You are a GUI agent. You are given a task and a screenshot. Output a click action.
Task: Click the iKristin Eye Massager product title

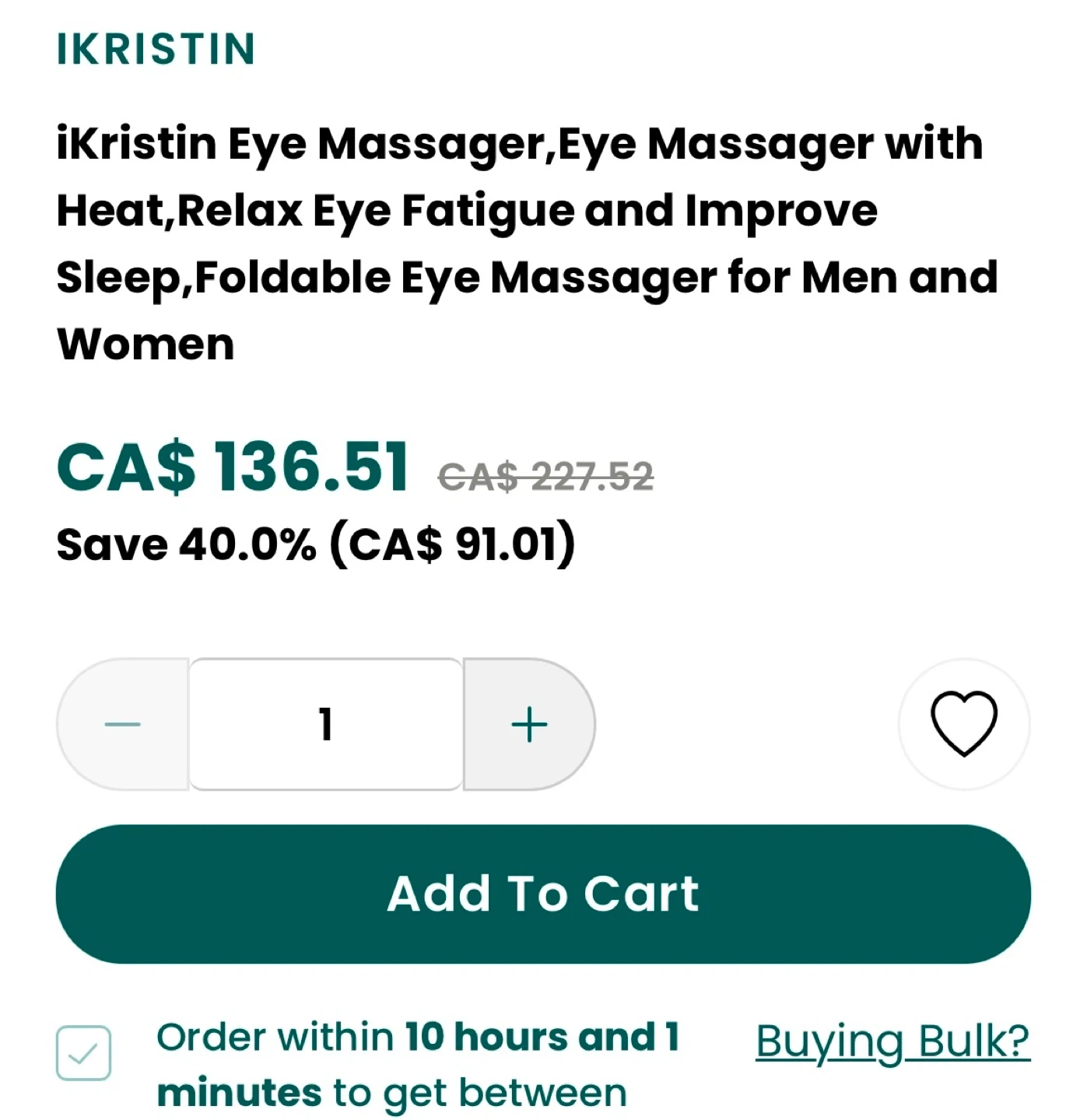(x=528, y=243)
